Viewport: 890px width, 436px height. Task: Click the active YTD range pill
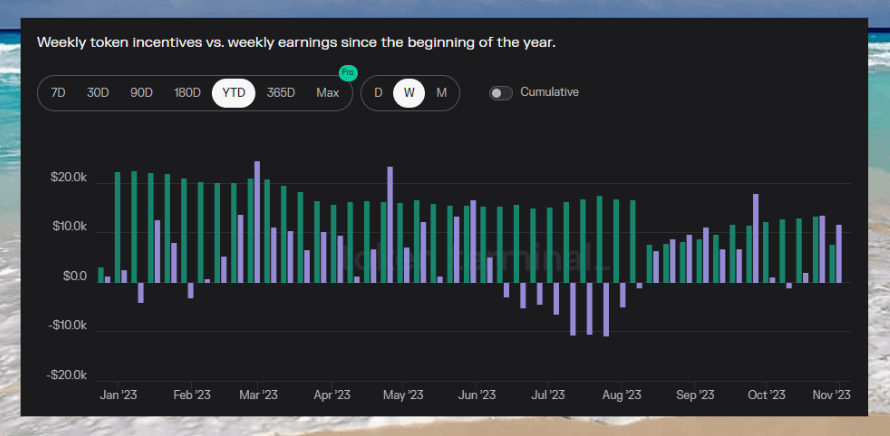[x=234, y=93]
